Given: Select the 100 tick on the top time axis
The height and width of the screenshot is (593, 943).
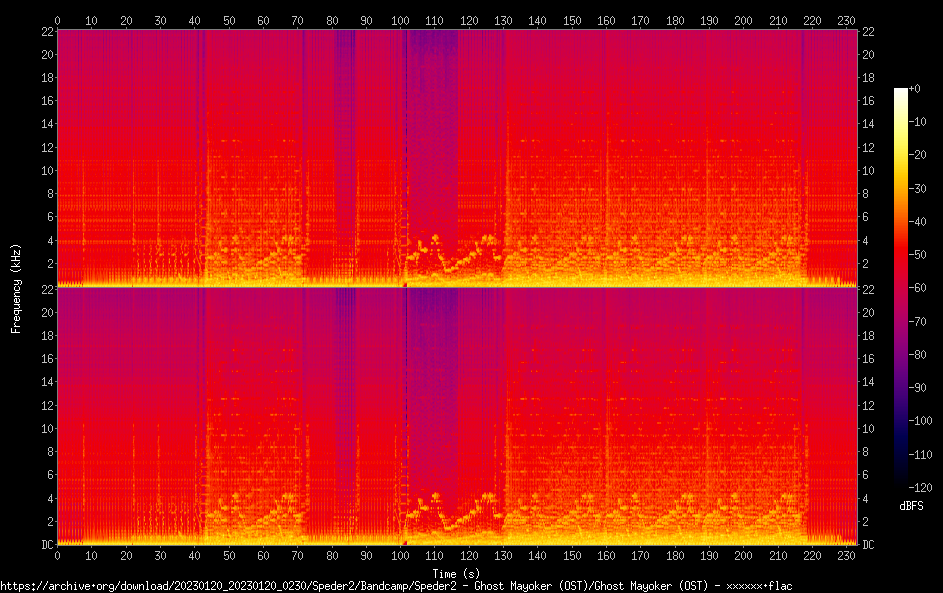Looking at the screenshot, I should coord(400,20).
